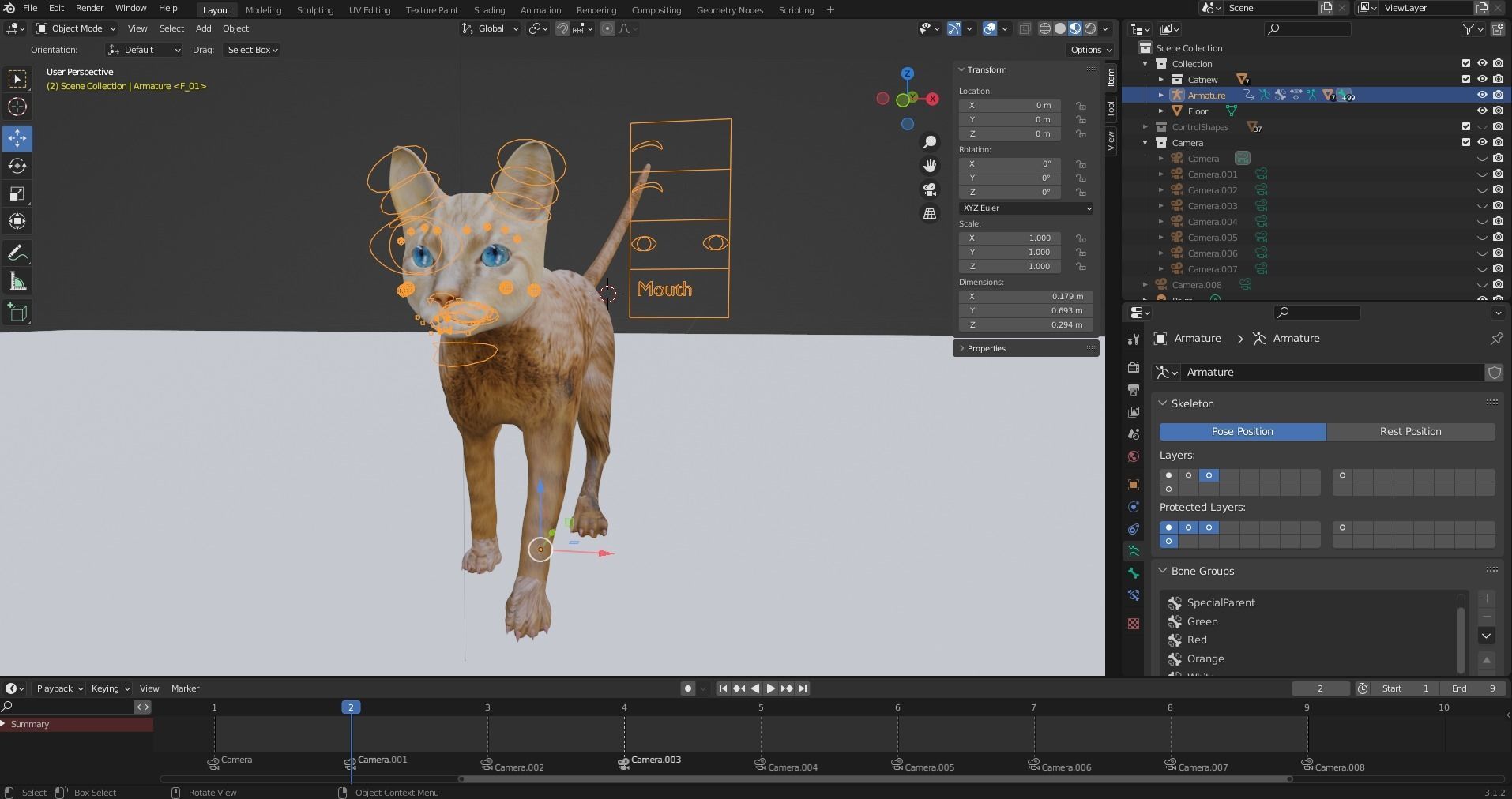
Task: Open the Scene properties tab icon
Action: 1134,434
